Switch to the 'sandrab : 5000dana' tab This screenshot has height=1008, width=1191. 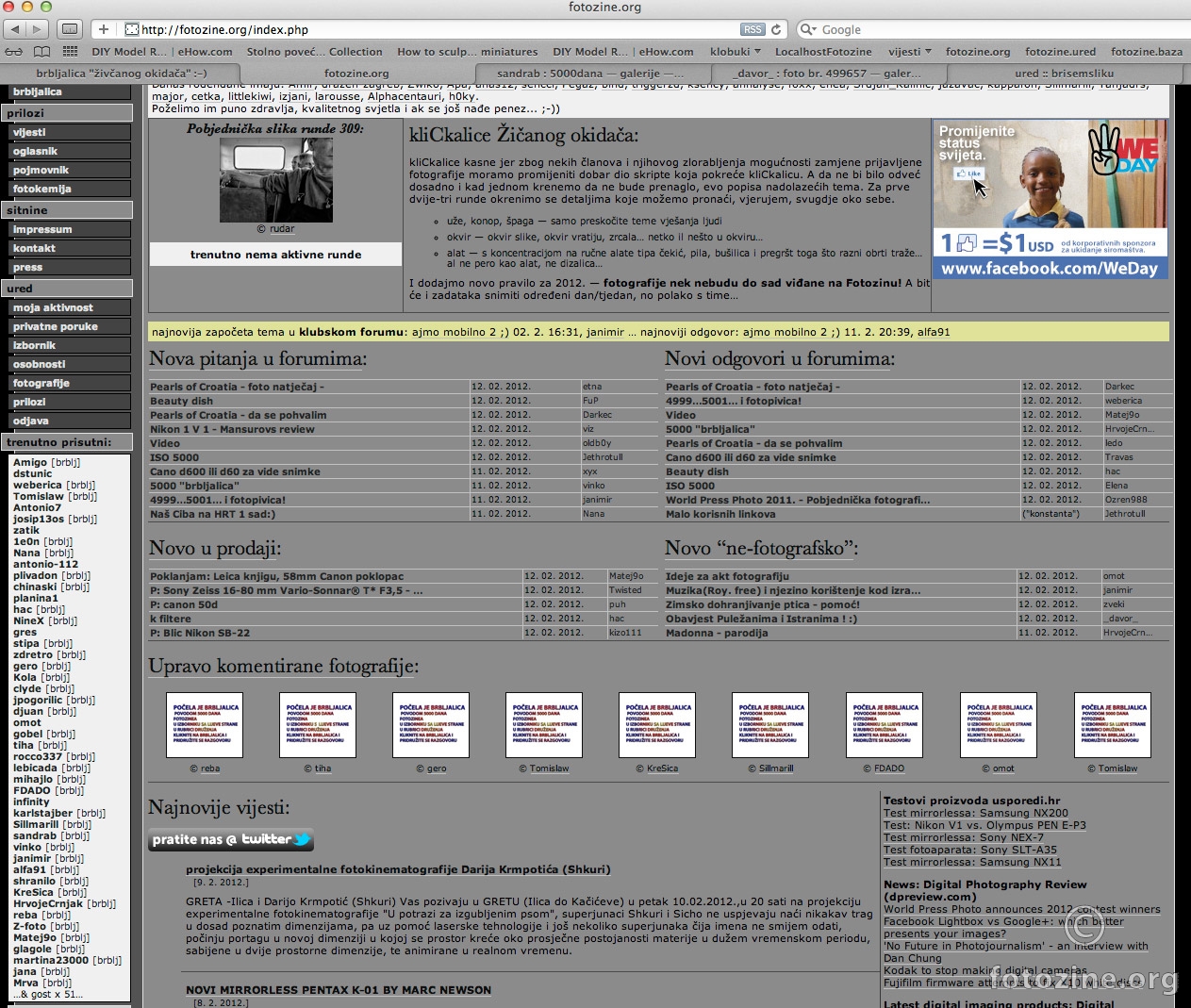pos(591,73)
